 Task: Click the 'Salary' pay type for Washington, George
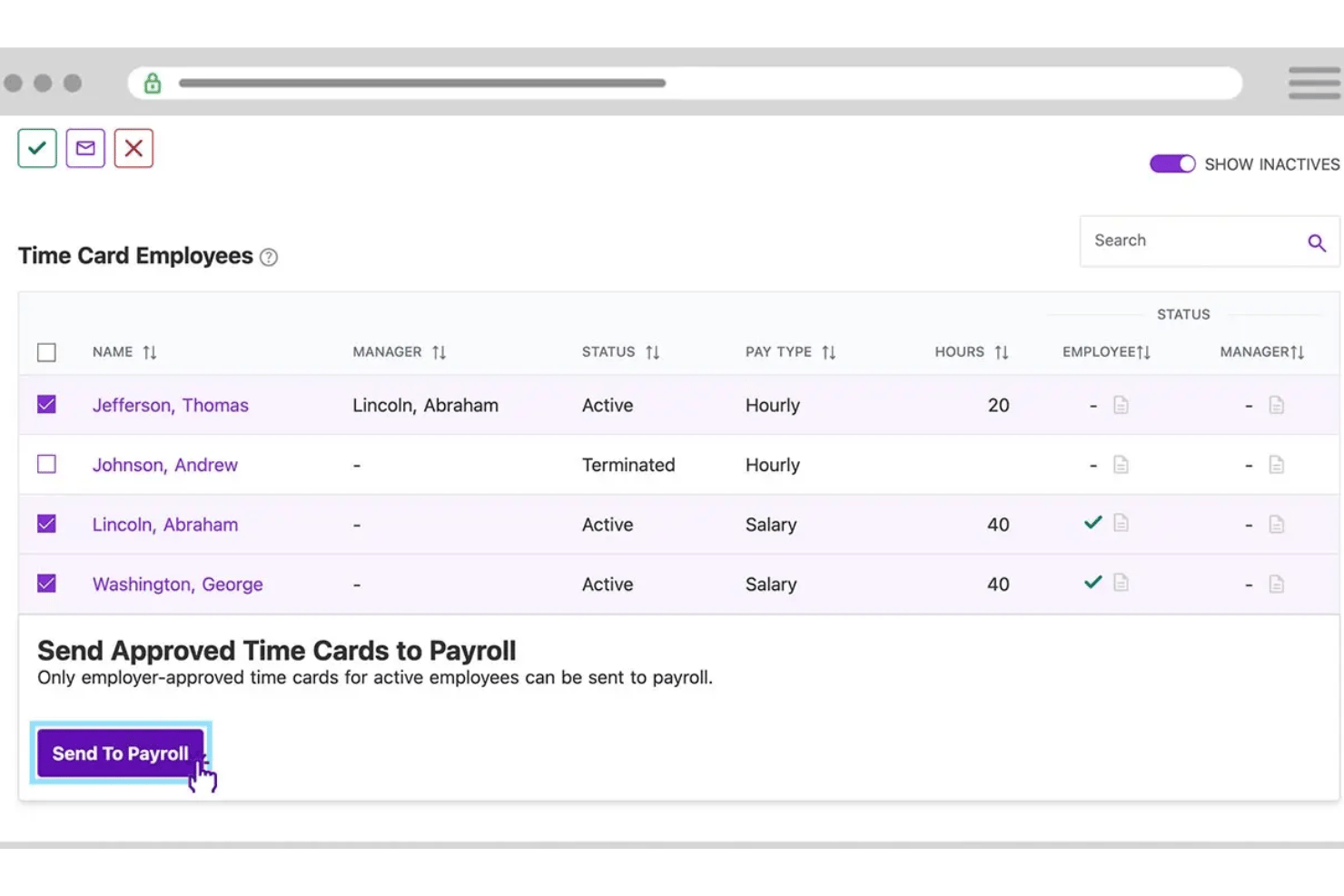[771, 586]
